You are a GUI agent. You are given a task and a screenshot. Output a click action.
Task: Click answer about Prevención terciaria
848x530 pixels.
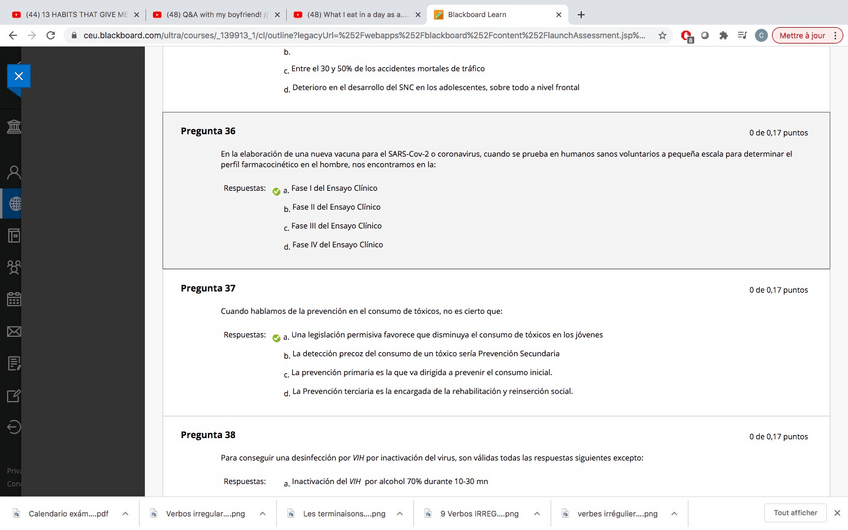click(433, 392)
